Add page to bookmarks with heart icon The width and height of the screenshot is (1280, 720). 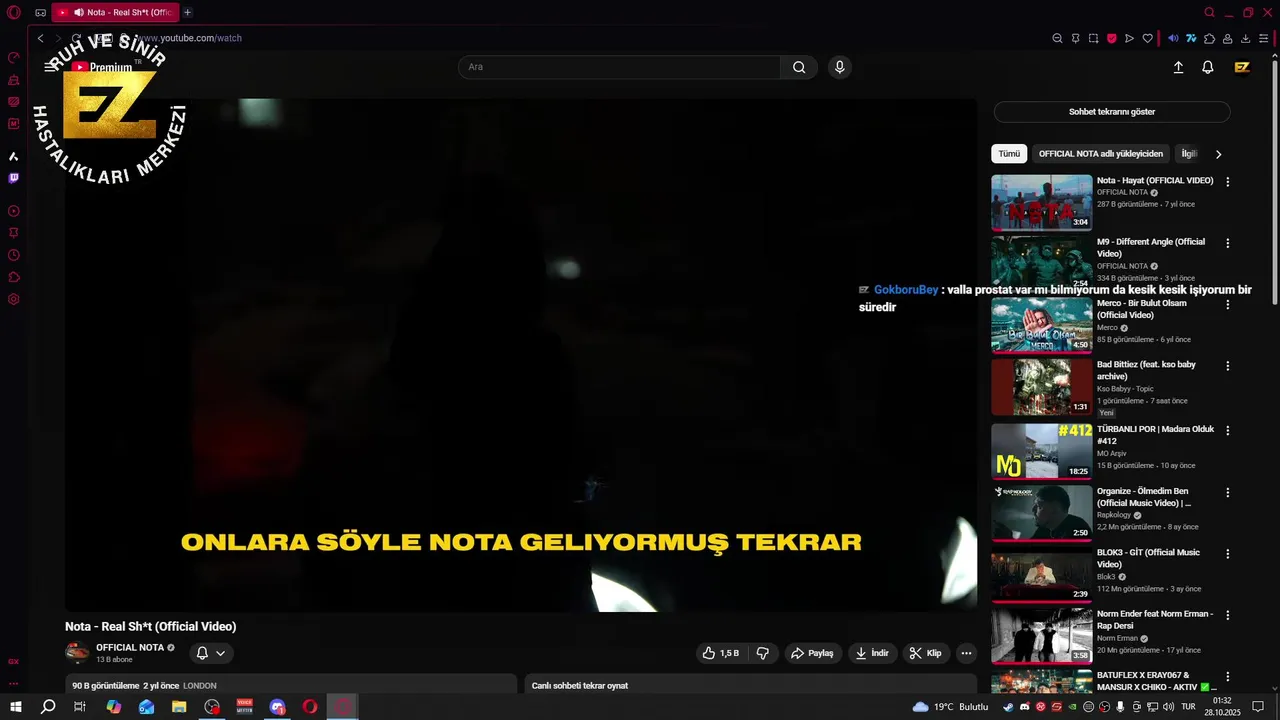click(1147, 38)
